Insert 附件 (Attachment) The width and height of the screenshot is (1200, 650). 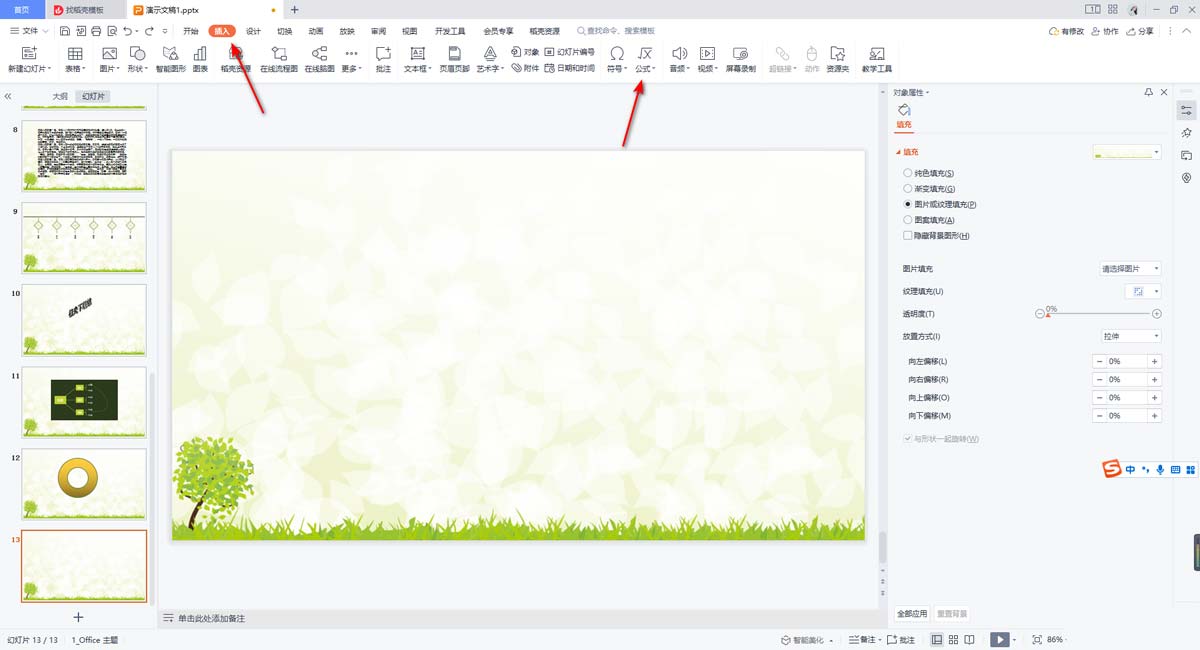pyautogui.click(x=525, y=68)
